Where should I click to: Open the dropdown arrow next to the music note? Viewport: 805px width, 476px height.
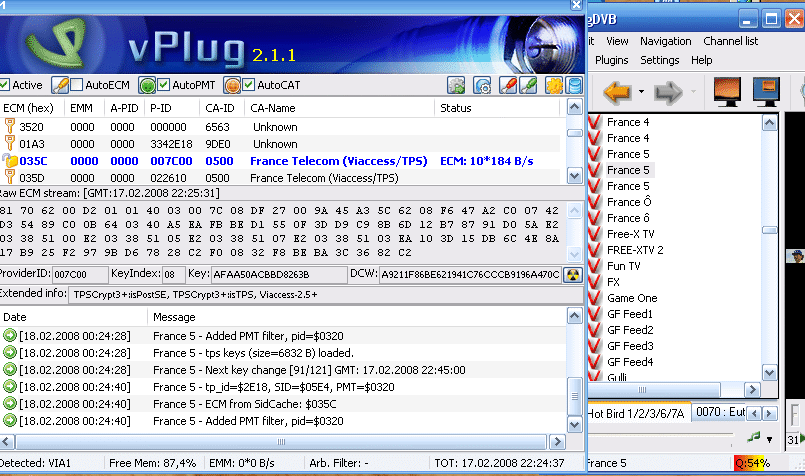770,440
